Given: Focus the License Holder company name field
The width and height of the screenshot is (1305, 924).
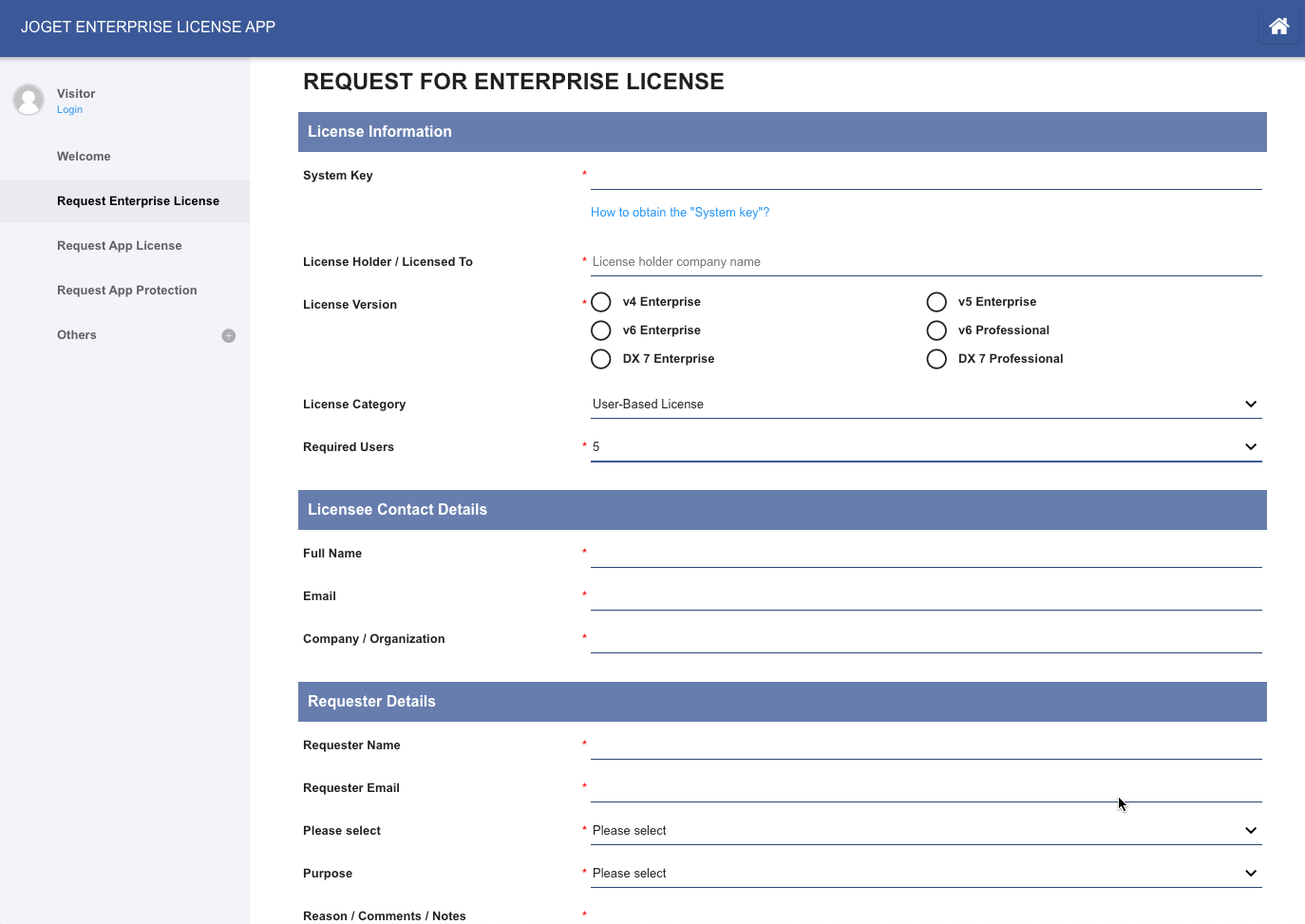Looking at the screenshot, I should [925, 262].
